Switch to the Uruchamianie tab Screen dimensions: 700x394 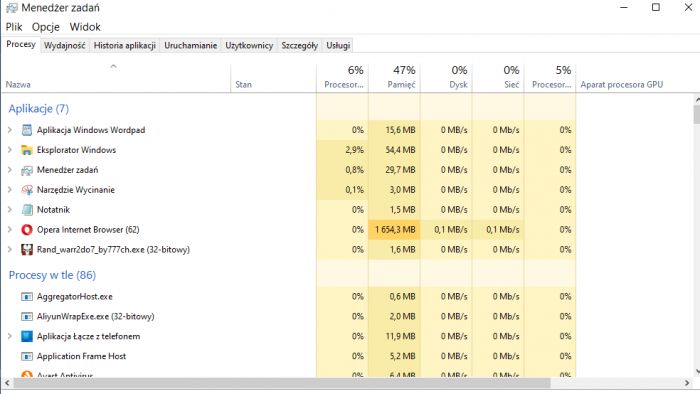[x=191, y=46]
